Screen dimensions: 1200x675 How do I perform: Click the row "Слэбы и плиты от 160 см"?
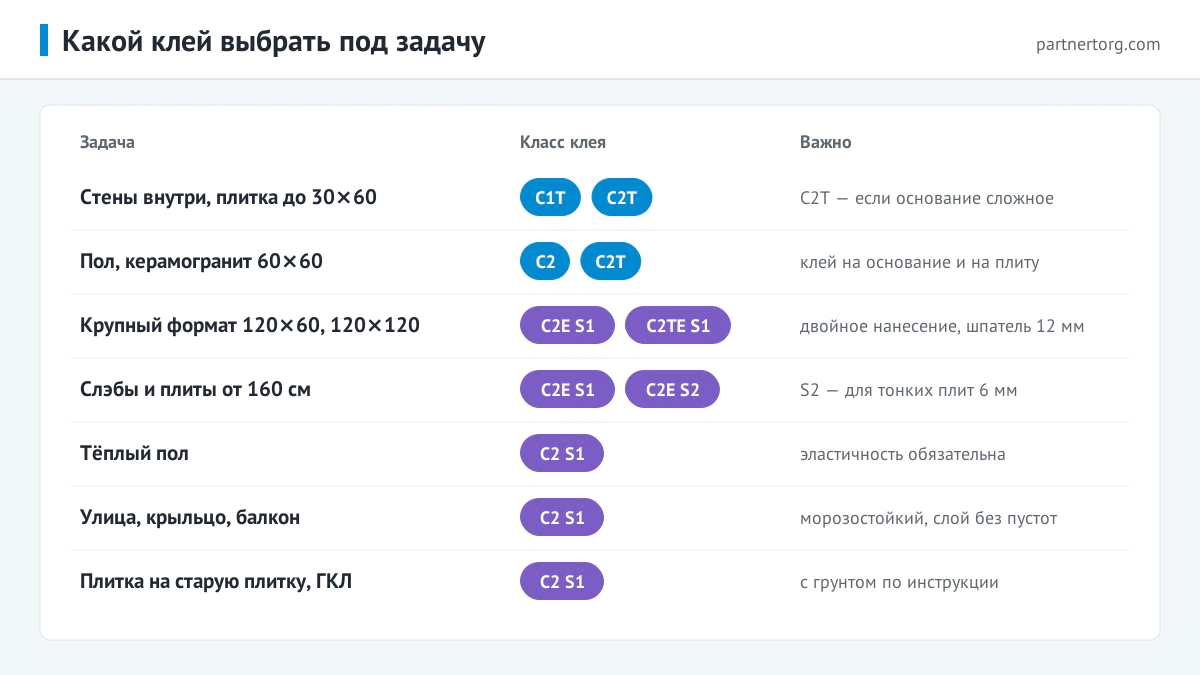click(600, 390)
